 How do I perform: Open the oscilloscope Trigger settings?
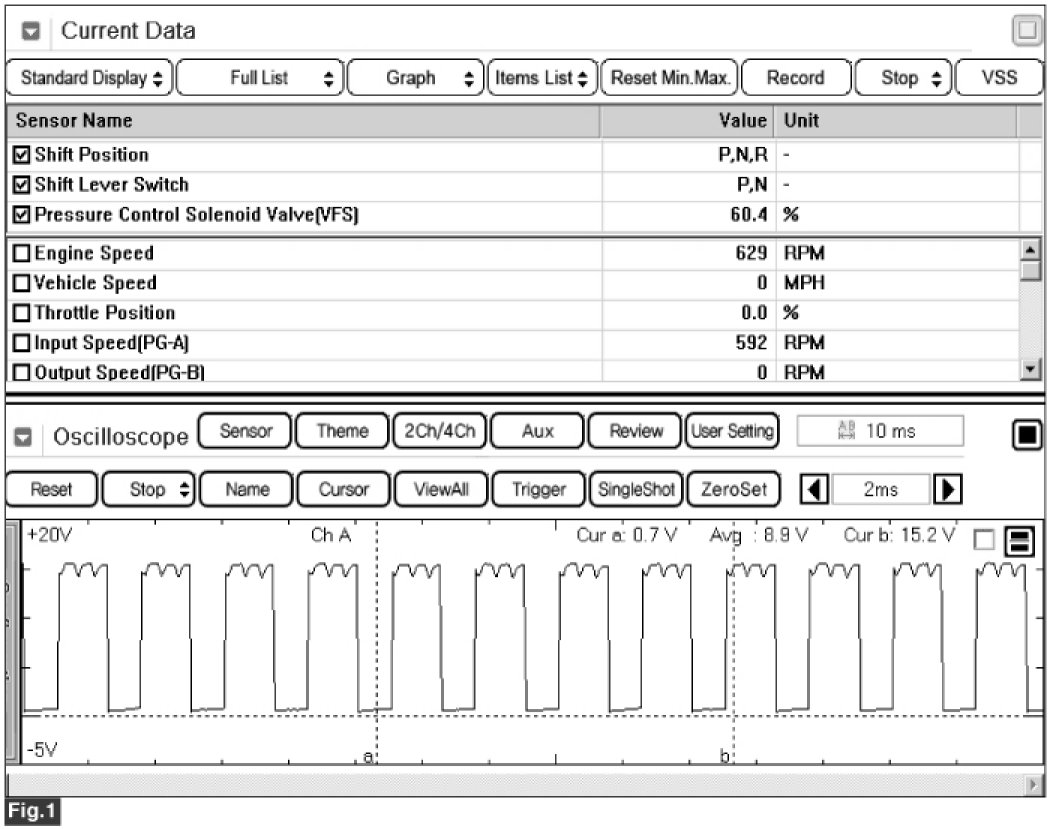click(x=538, y=490)
